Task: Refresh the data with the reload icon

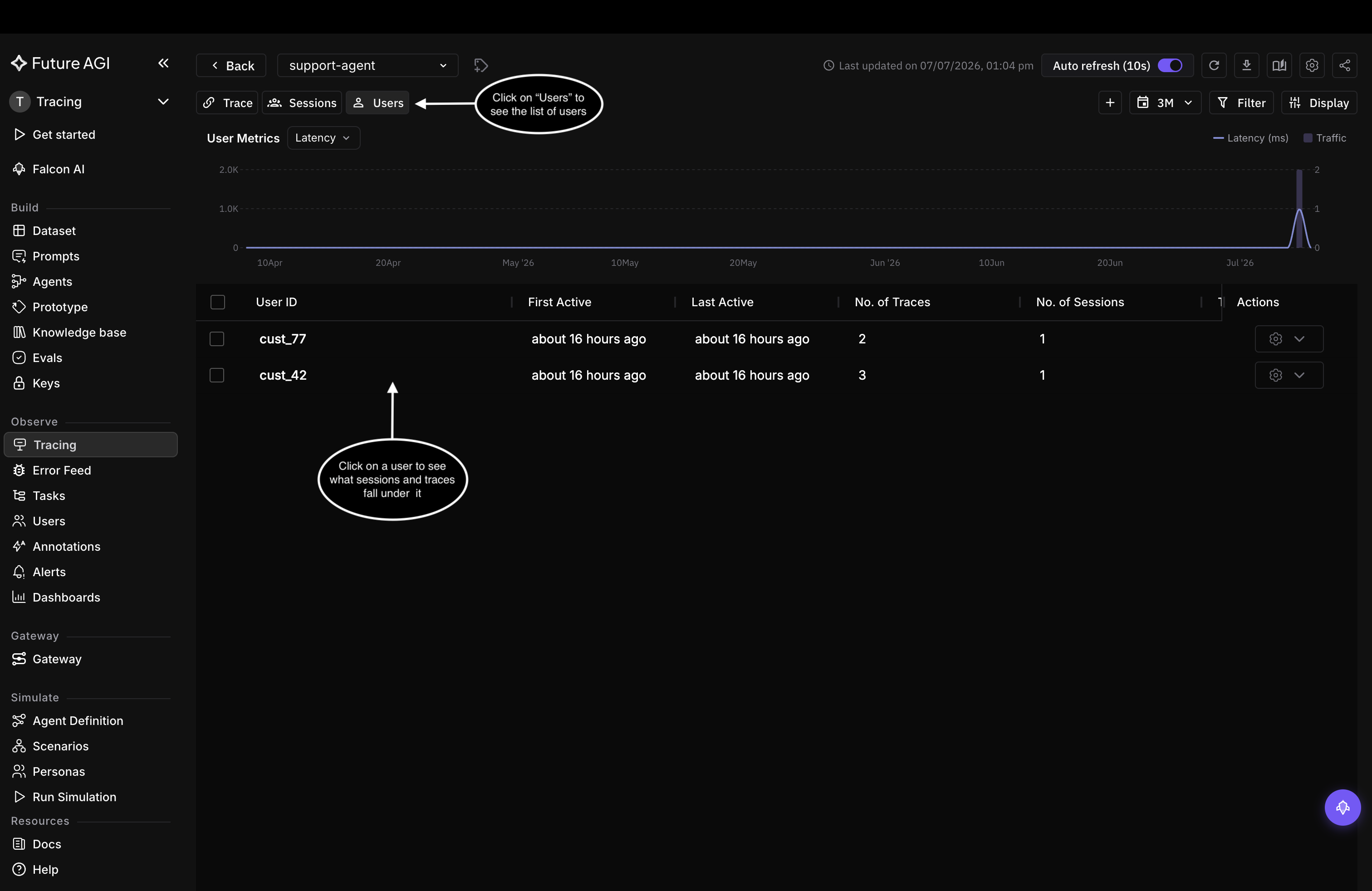Action: (x=1214, y=65)
